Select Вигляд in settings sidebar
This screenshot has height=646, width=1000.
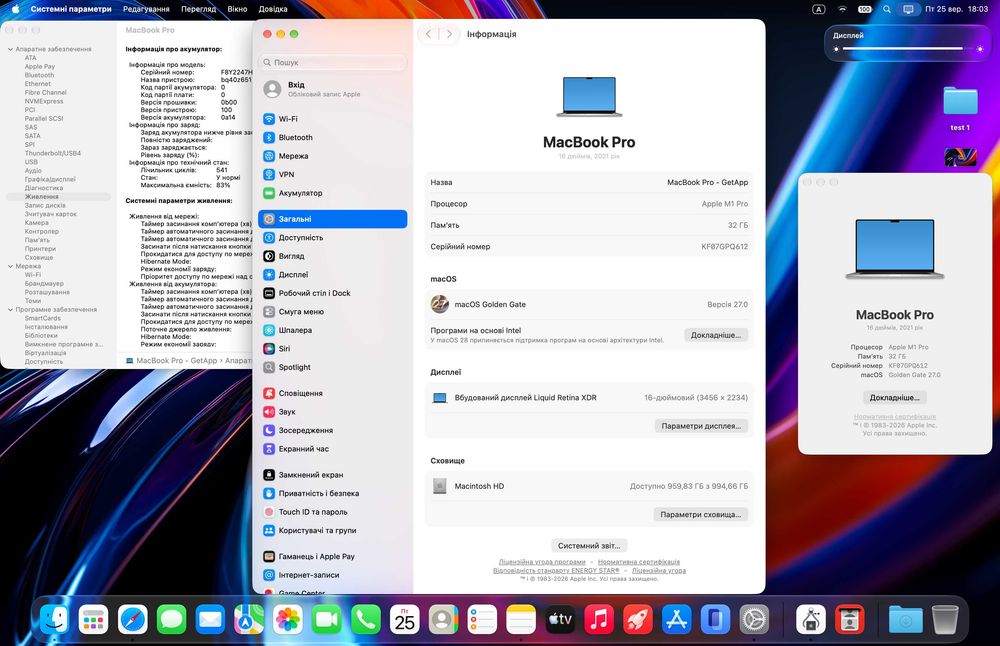pos(332,256)
